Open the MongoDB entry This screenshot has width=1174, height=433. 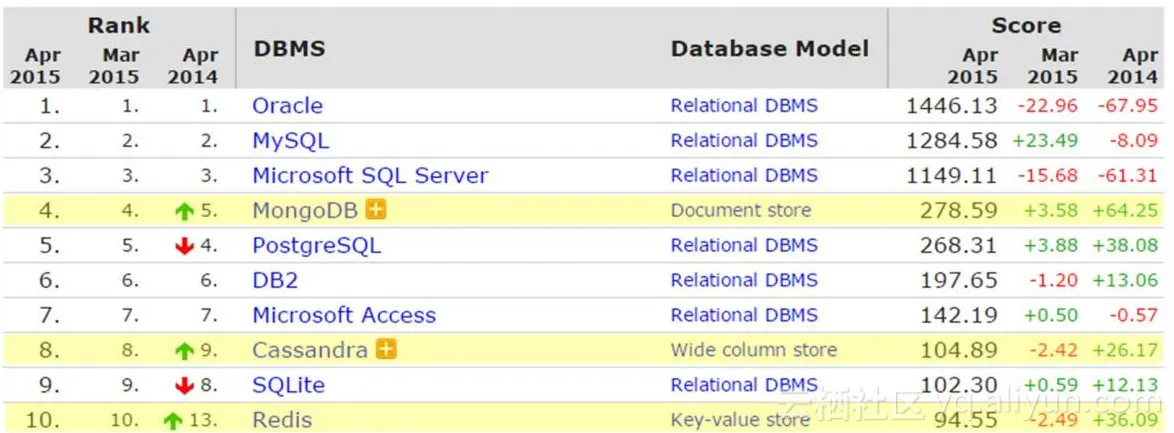point(305,211)
